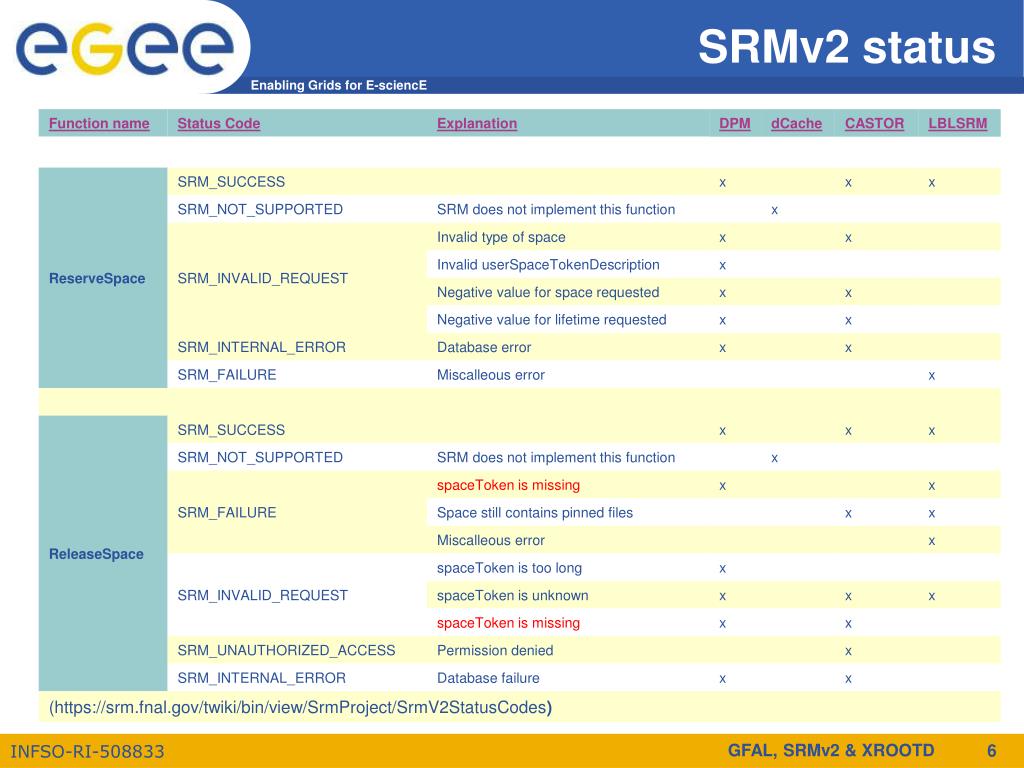The image size is (1024, 768).
Task: Click the SRMv2 status slide title
Action: (x=846, y=48)
